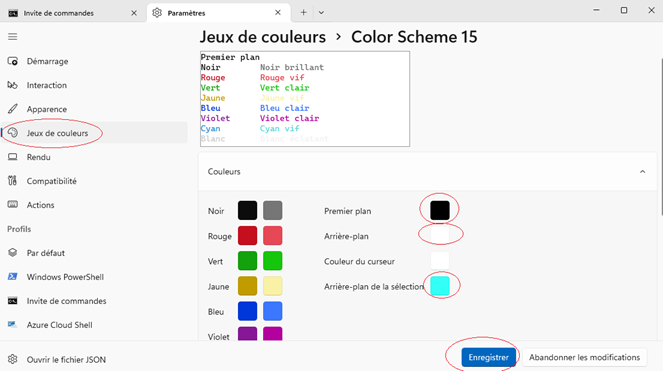
Task: Add a new tab with plus button
Action: tap(303, 13)
